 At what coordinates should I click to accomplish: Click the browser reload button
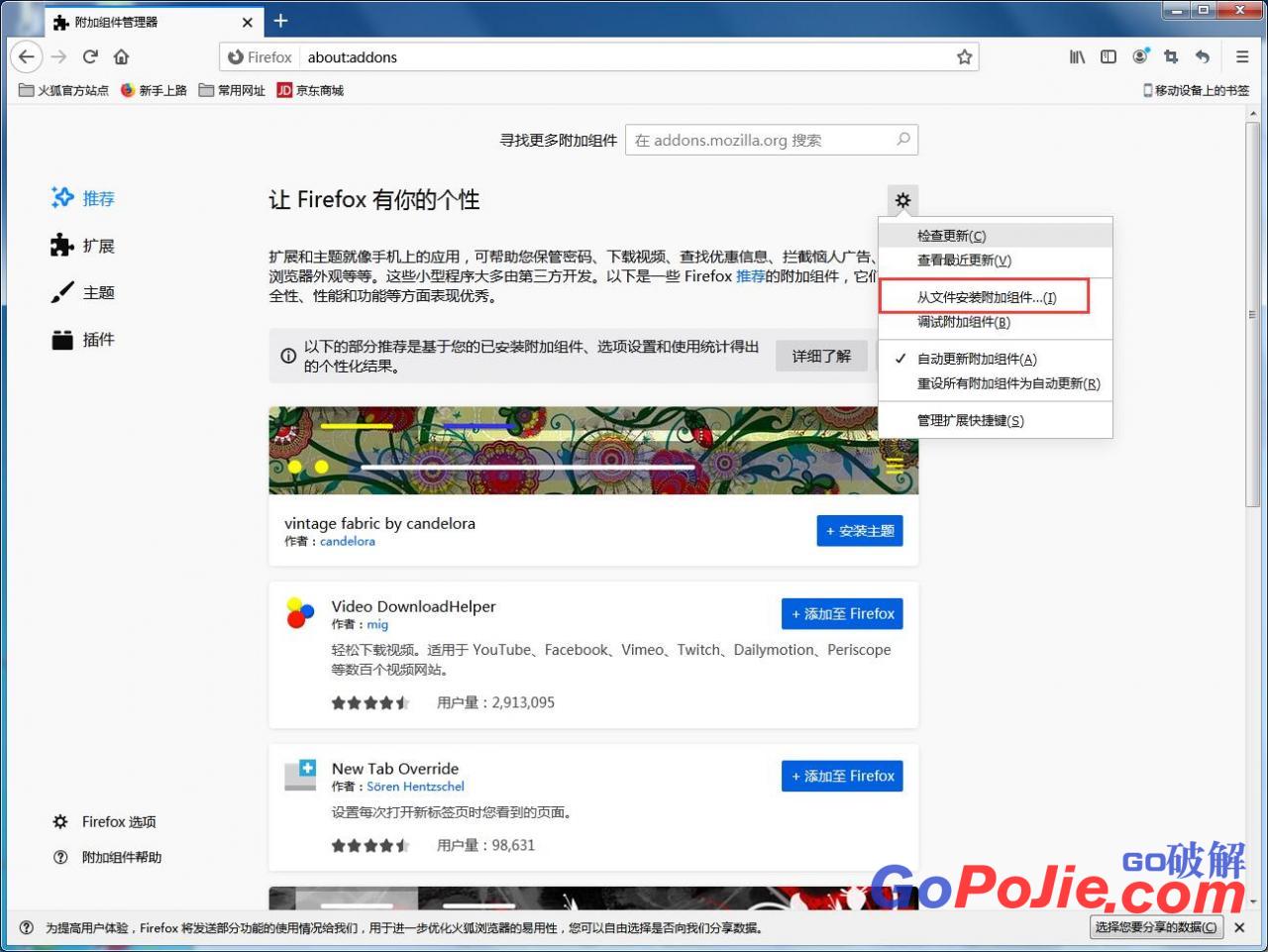tap(90, 57)
